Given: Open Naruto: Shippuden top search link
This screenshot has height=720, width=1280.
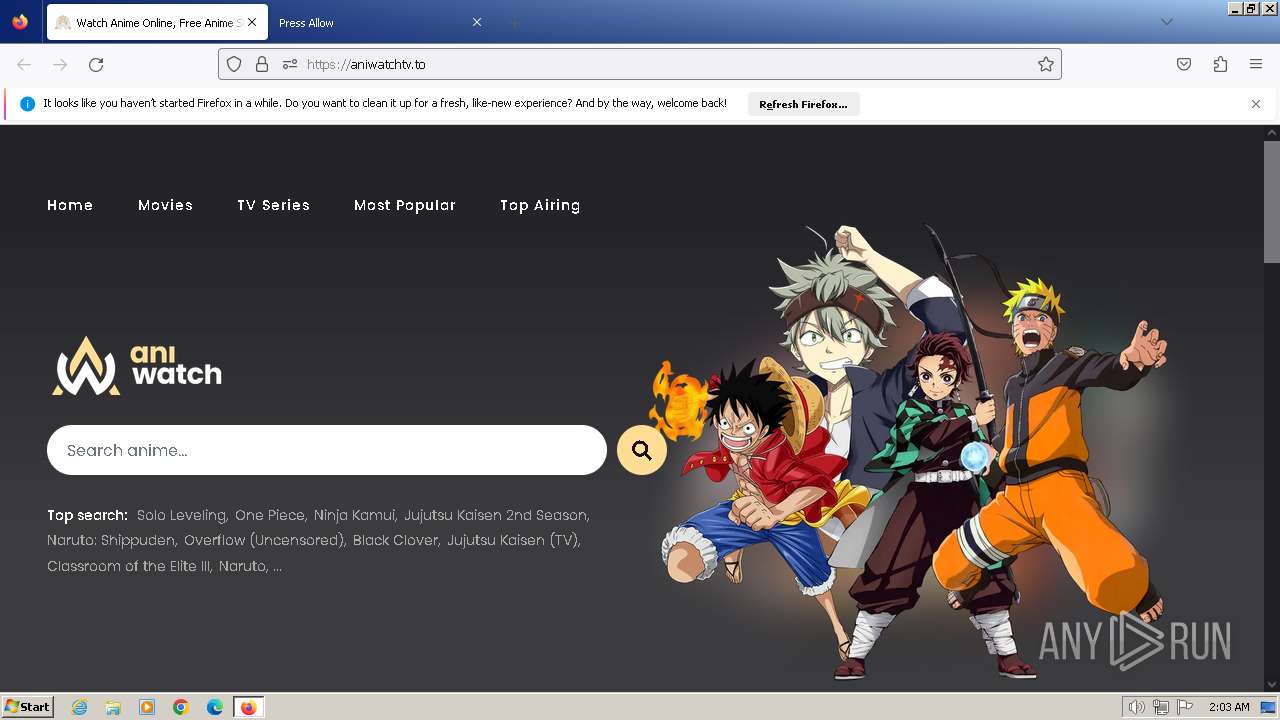Looking at the screenshot, I should pyautogui.click(x=112, y=540).
